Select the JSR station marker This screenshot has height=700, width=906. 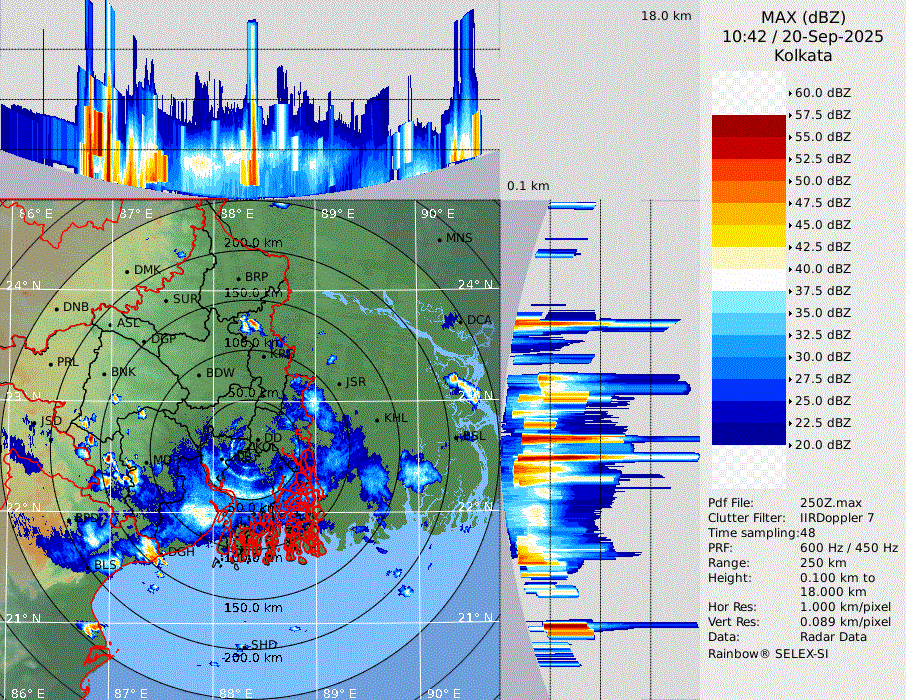pyautogui.click(x=339, y=383)
